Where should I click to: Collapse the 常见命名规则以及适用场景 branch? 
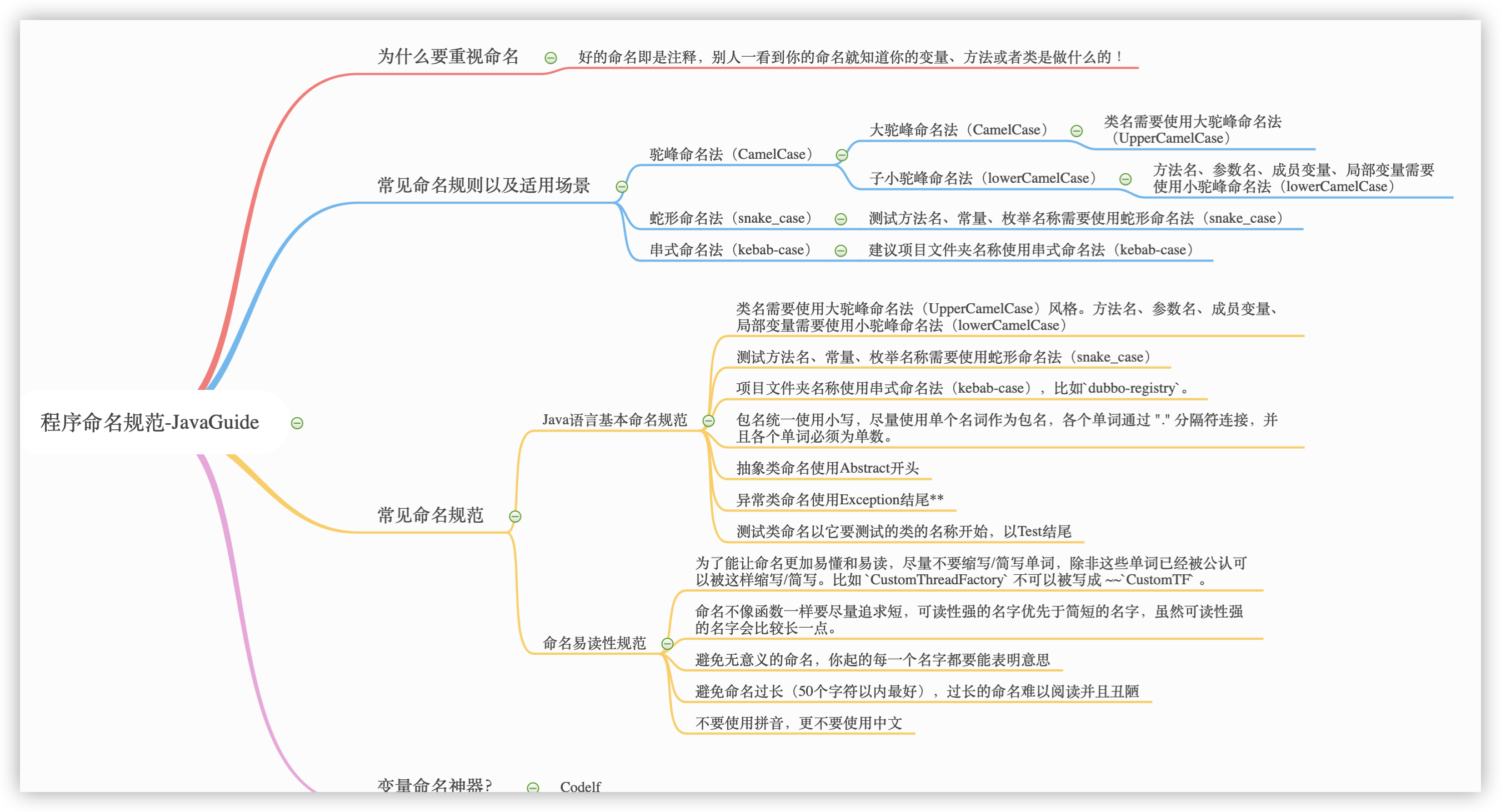click(622, 187)
